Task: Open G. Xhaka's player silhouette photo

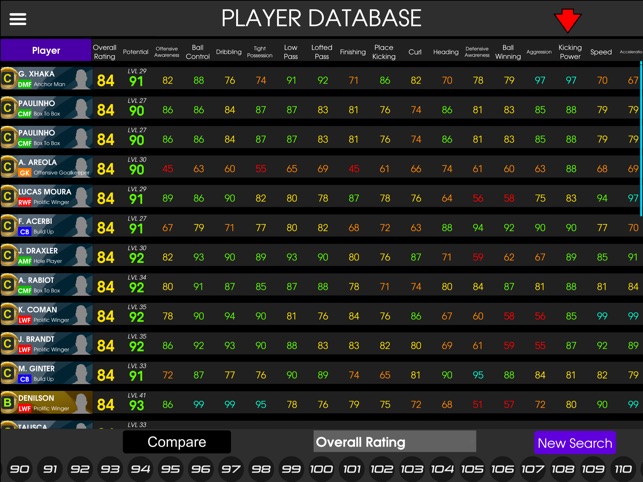Action: 81,79
